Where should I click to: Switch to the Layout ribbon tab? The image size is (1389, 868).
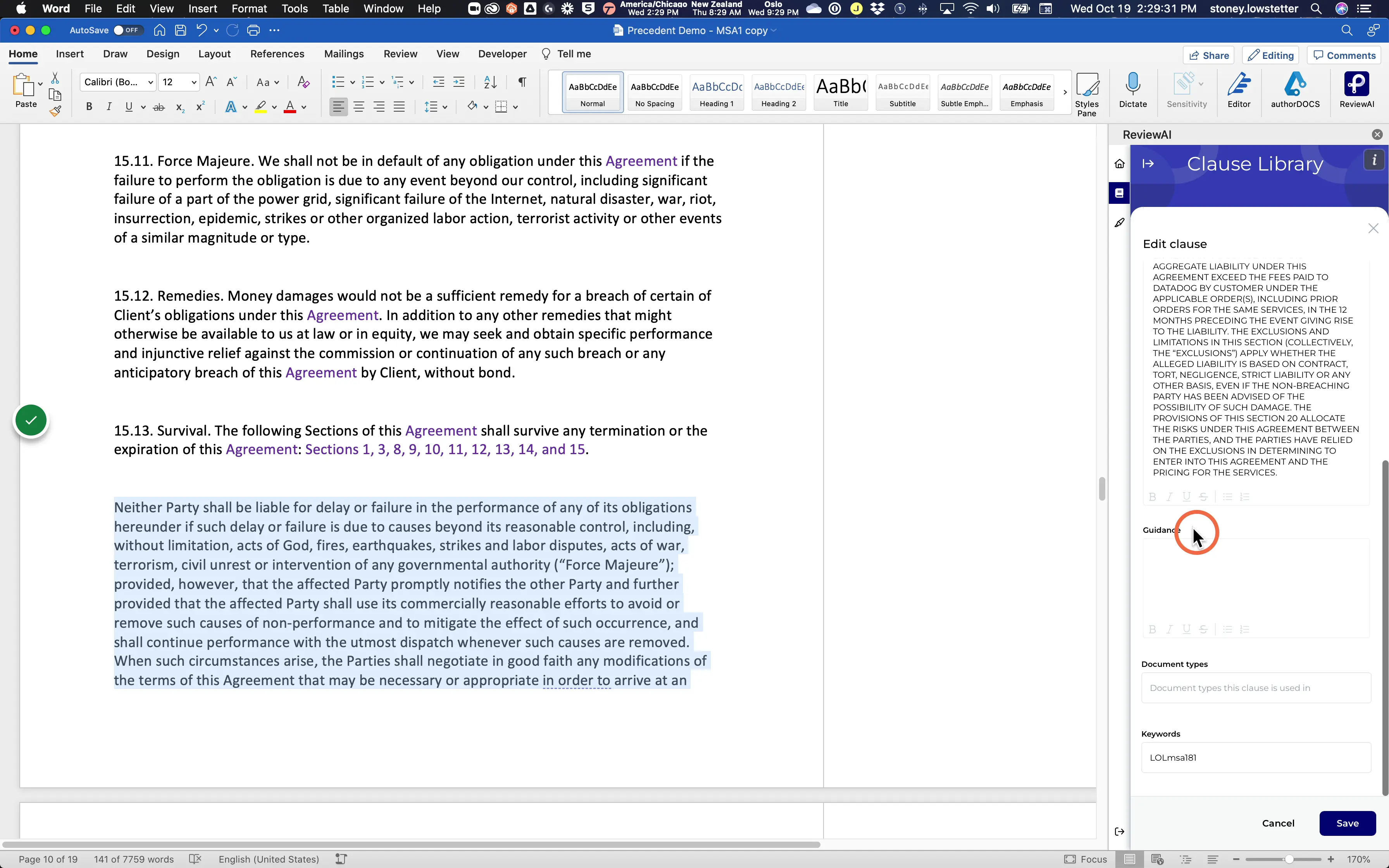click(214, 54)
